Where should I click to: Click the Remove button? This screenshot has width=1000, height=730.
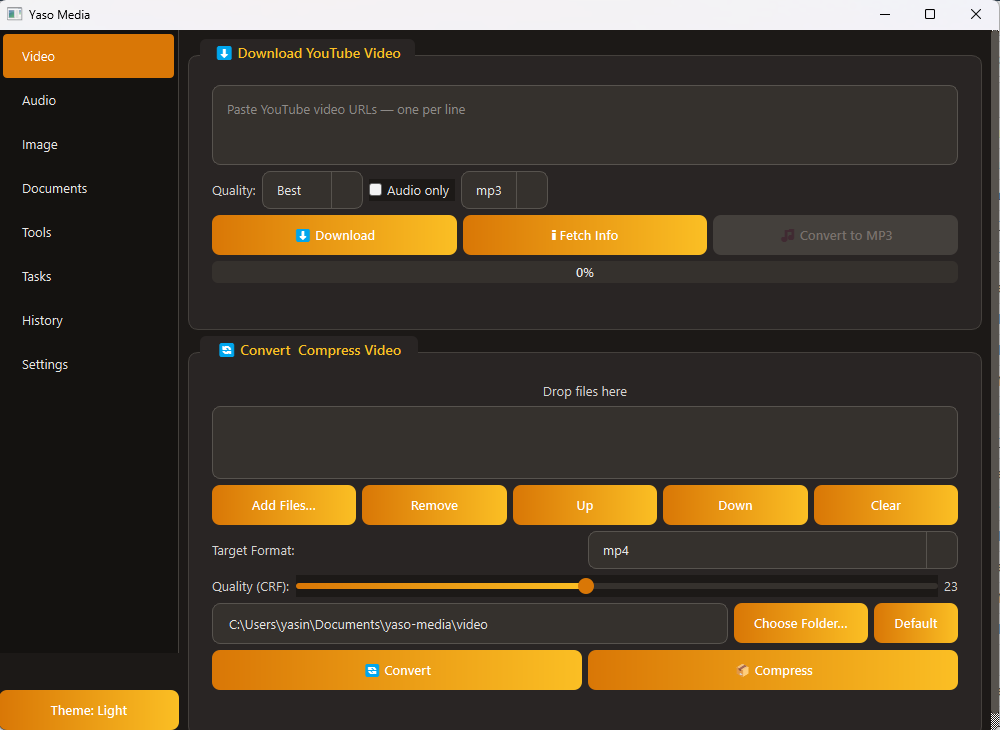click(x=434, y=505)
